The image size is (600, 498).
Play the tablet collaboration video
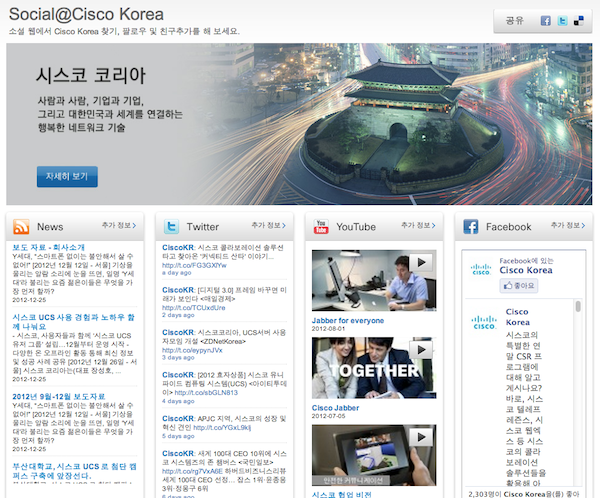coord(421,437)
